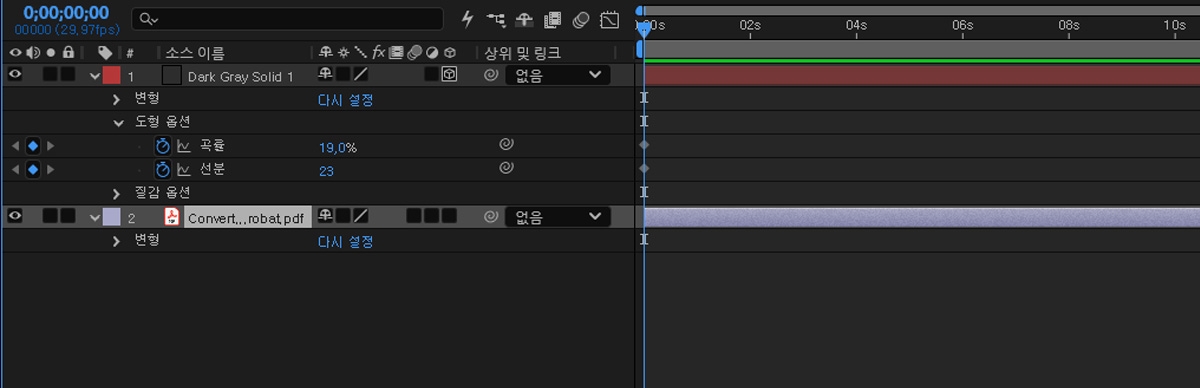Viewport: 1200px width, 388px height.
Task: Edit 곡률 value 19.0%
Action: click(x=338, y=147)
